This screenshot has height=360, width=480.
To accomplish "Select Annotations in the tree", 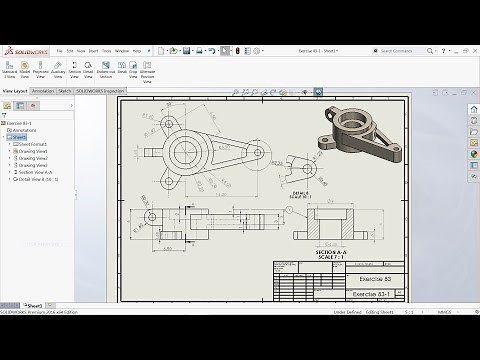I will coord(21,130).
